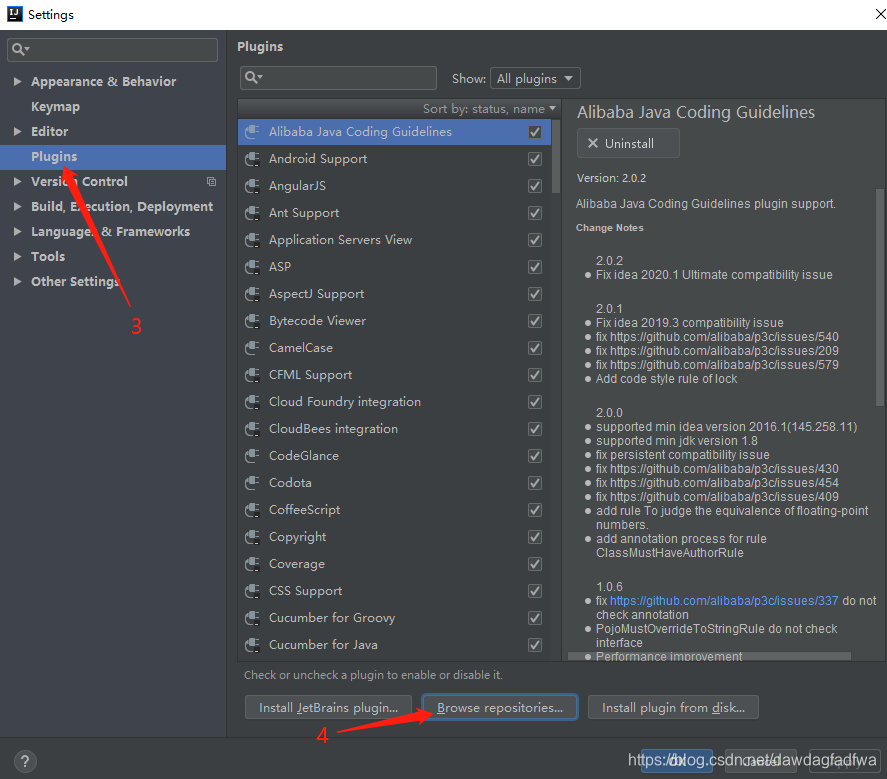
Task: Click the Application Servers View plugin icon
Action: pyautogui.click(x=252, y=240)
